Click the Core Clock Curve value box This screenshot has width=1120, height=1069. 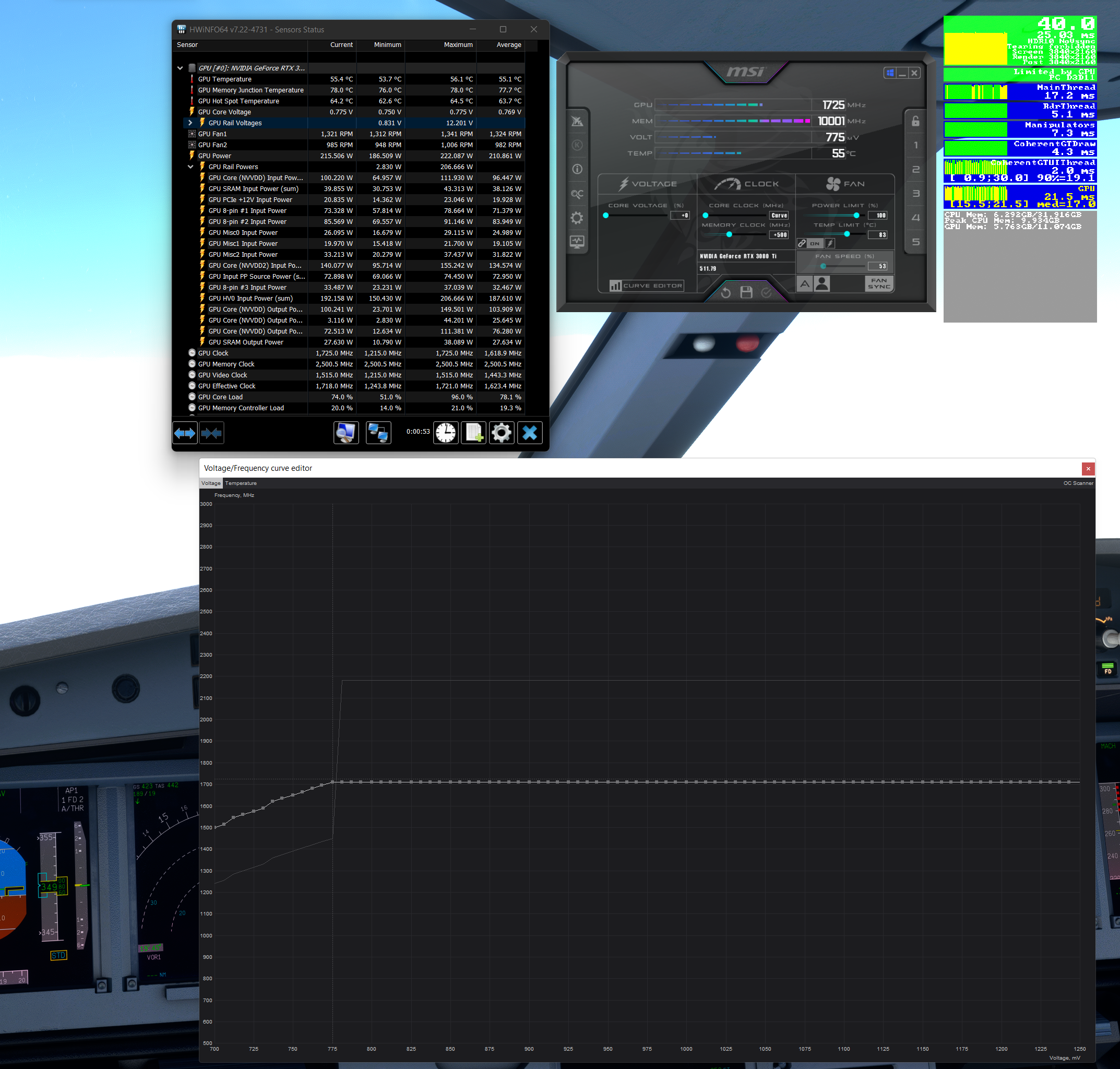pyautogui.click(x=779, y=216)
